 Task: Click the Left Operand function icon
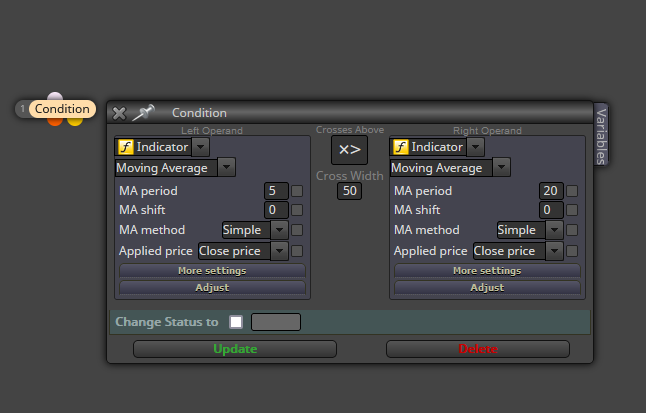pyautogui.click(x=126, y=147)
